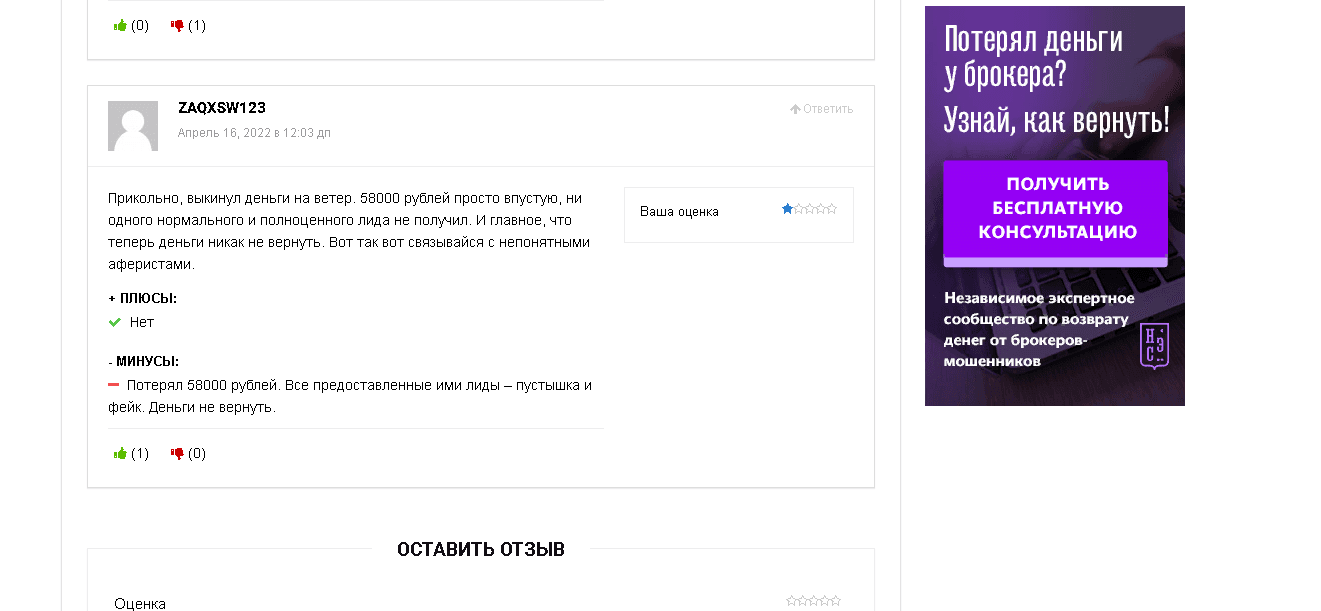
Task: Click the green checkmark icon under ПЛЮСЫ
Action: coord(113,322)
